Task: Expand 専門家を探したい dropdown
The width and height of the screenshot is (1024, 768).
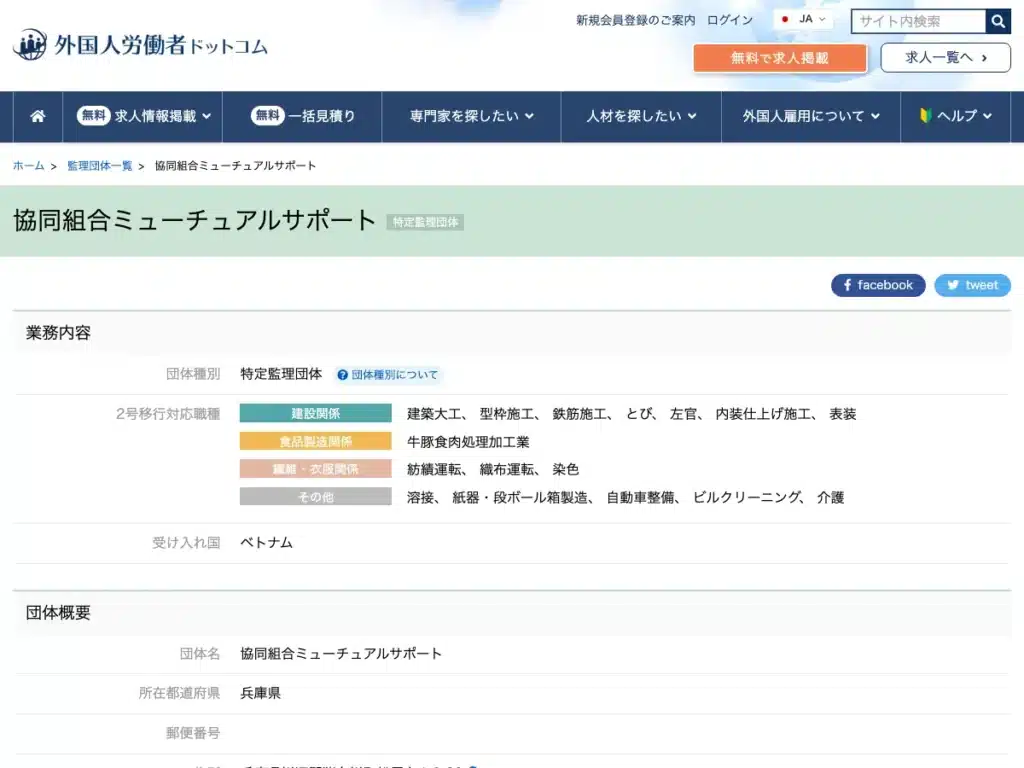Action: (x=472, y=116)
